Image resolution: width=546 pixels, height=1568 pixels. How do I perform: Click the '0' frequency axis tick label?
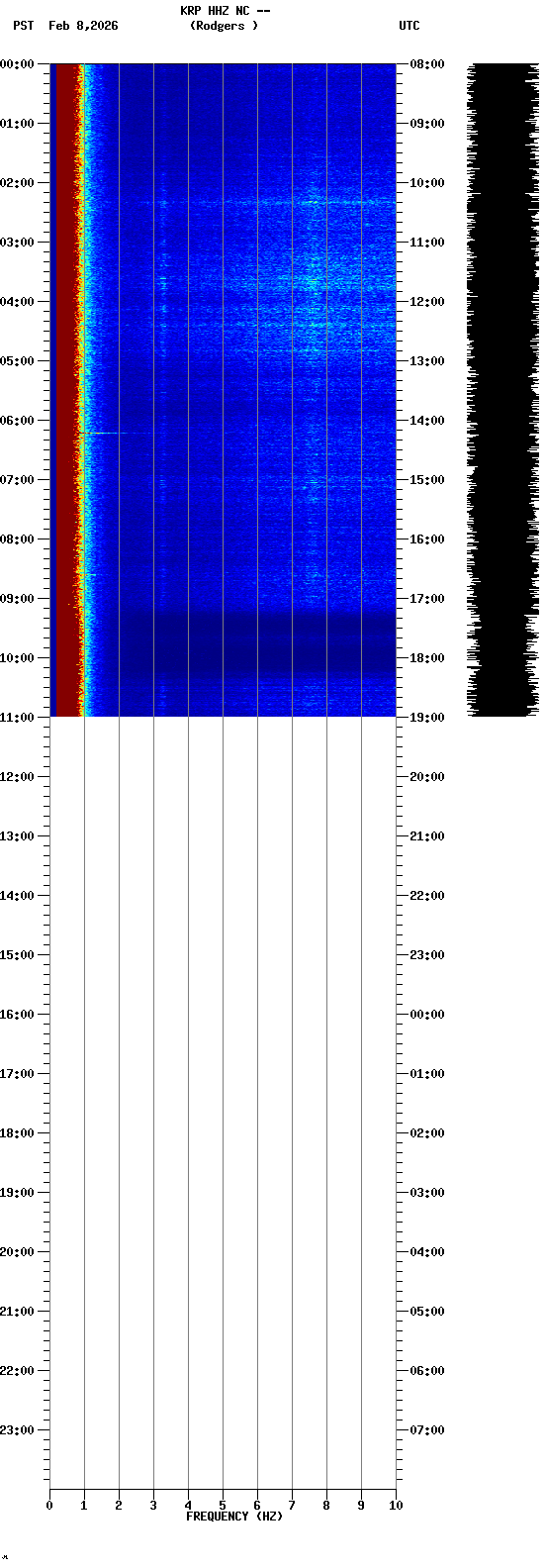coord(49,1506)
